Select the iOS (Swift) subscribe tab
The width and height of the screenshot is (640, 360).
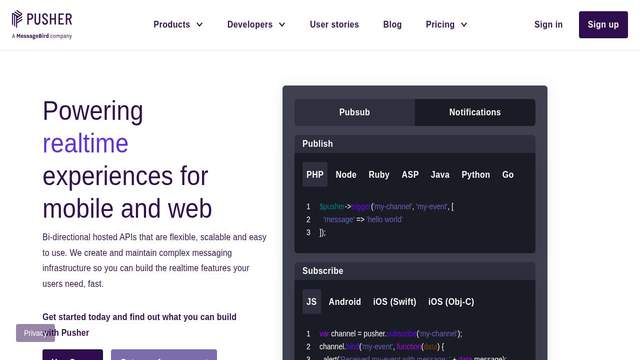(x=394, y=302)
